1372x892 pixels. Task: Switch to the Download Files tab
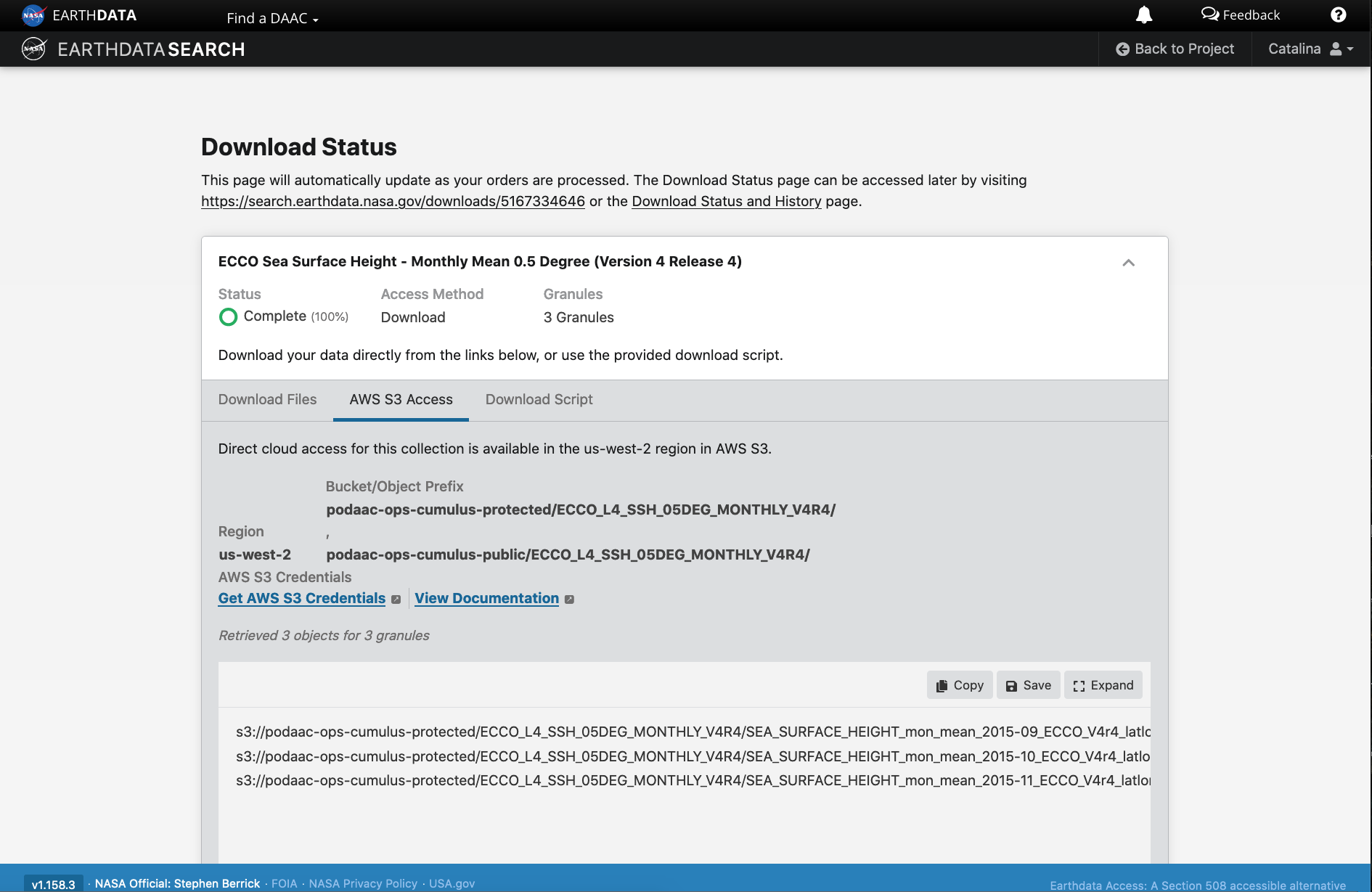click(x=267, y=399)
